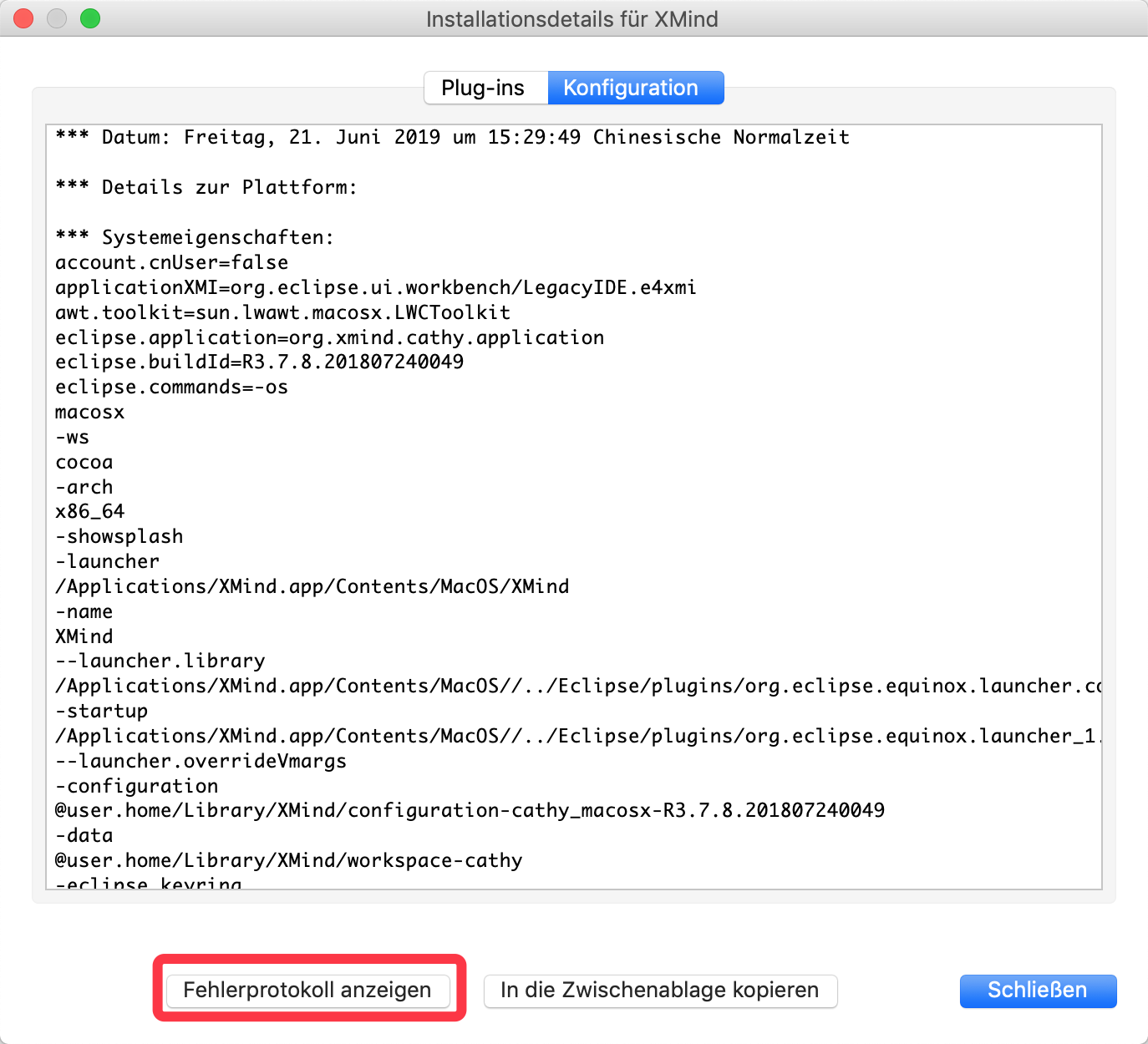The width and height of the screenshot is (1148, 1044).
Task: Copy details with In die Zwischenablage kopieren
Action: (x=660, y=991)
